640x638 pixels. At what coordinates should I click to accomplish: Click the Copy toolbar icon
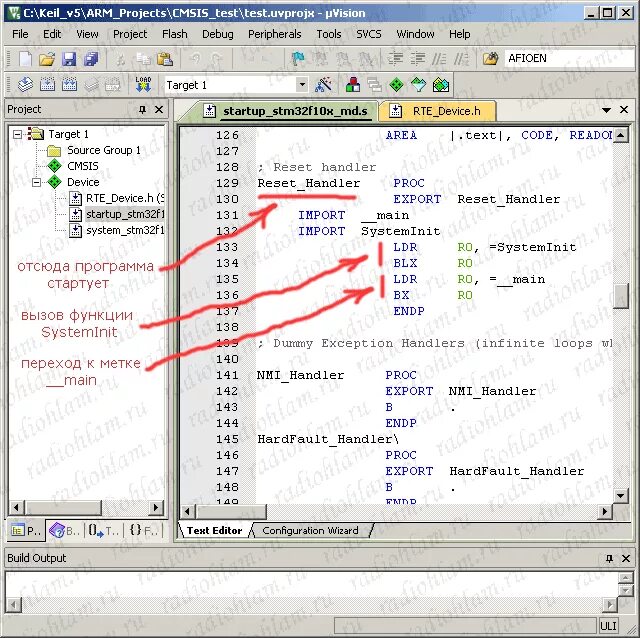[143, 59]
